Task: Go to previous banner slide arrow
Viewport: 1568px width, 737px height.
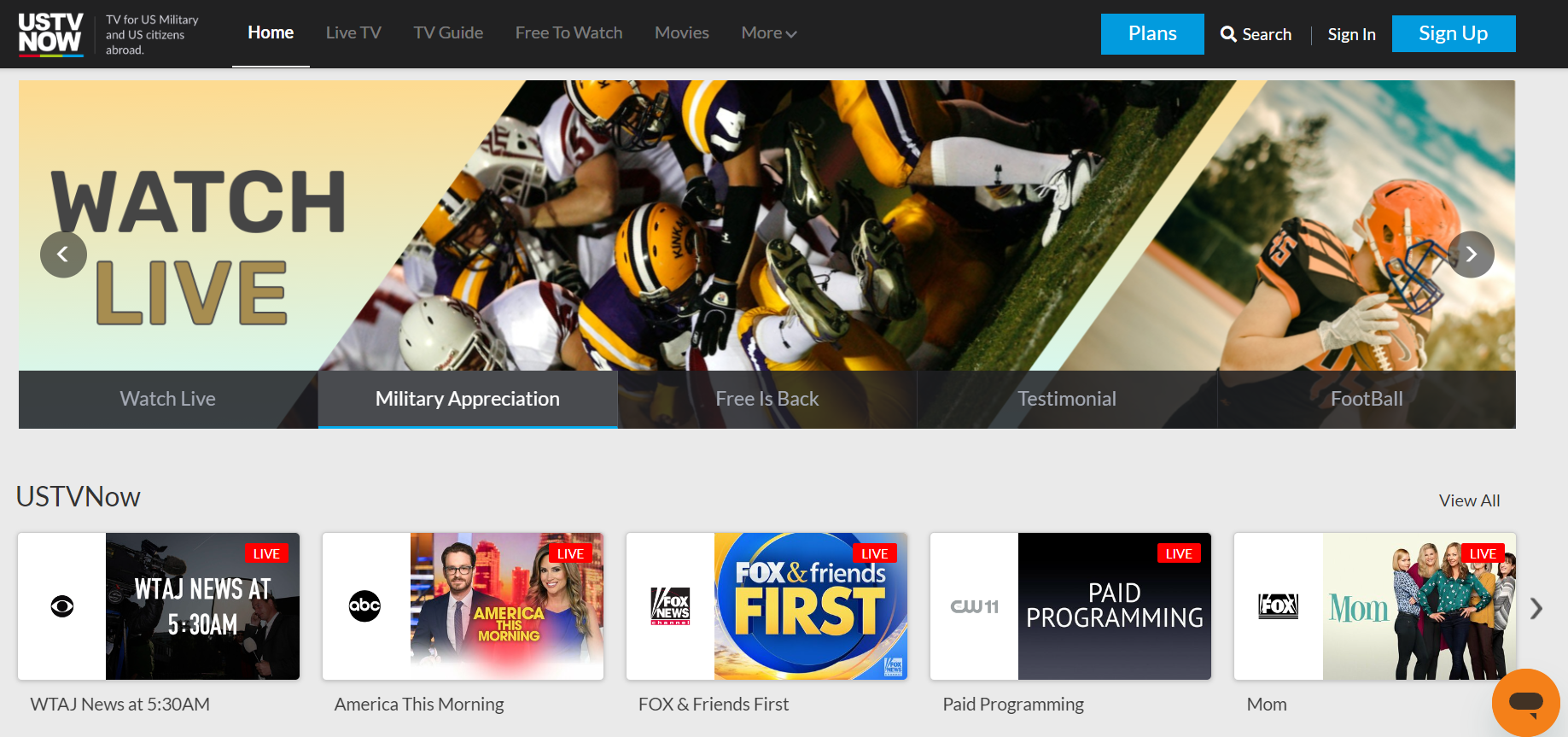Action: point(63,254)
